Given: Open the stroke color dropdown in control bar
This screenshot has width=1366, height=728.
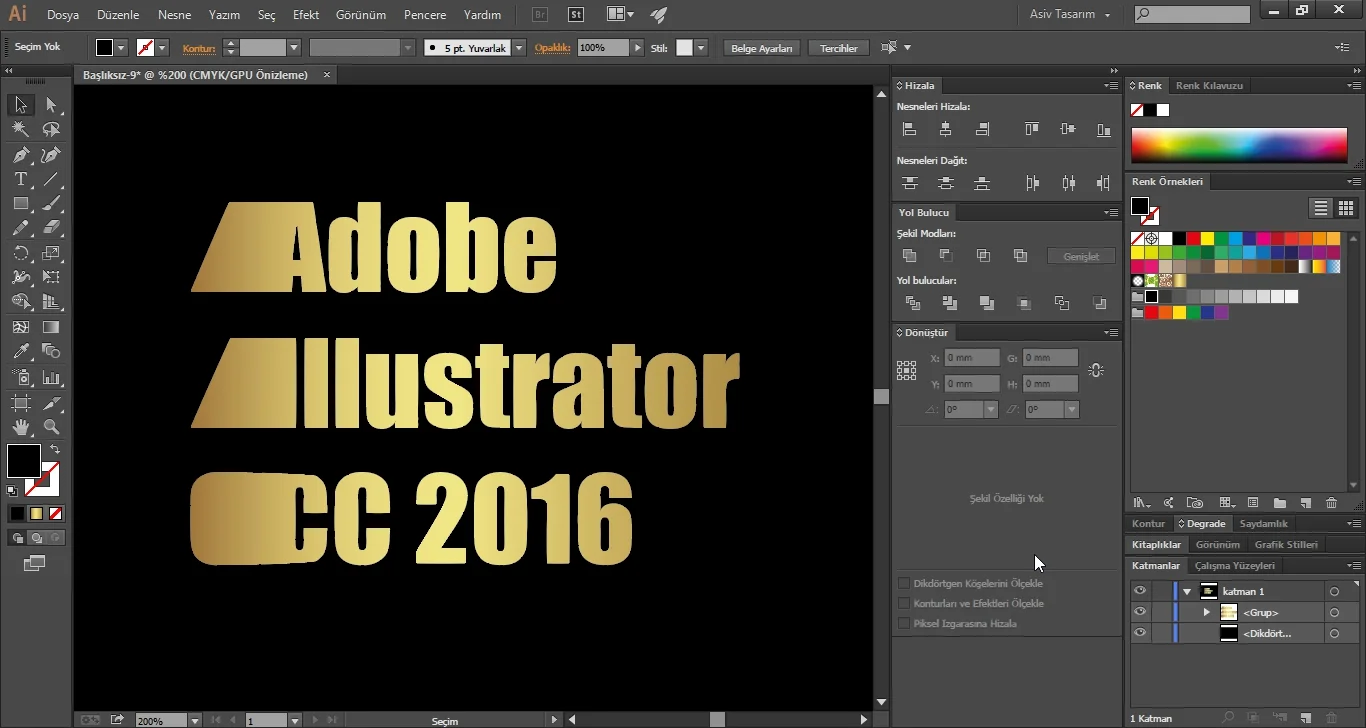Looking at the screenshot, I should [x=162, y=47].
